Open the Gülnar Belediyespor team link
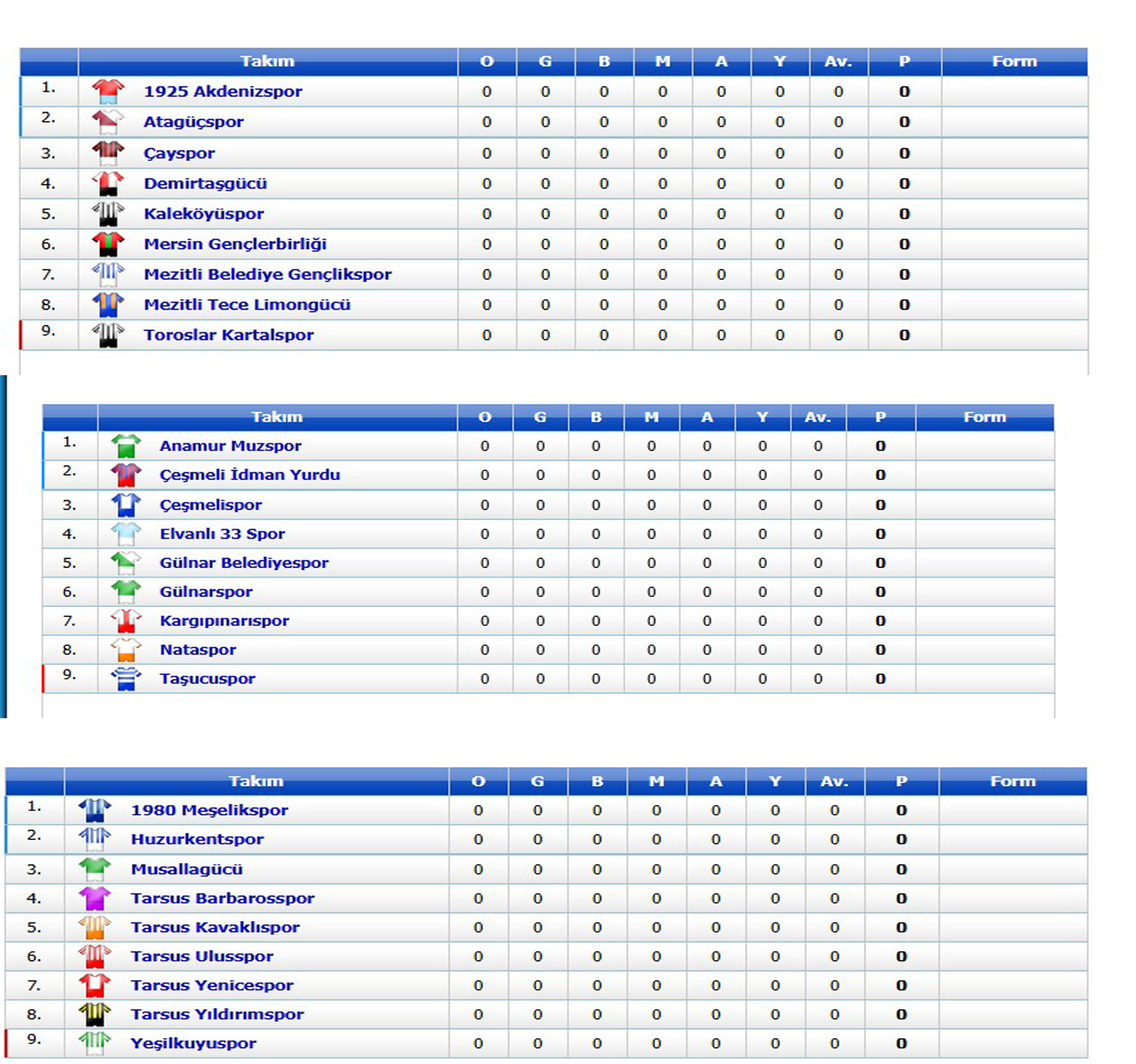 [x=244, y=563]
